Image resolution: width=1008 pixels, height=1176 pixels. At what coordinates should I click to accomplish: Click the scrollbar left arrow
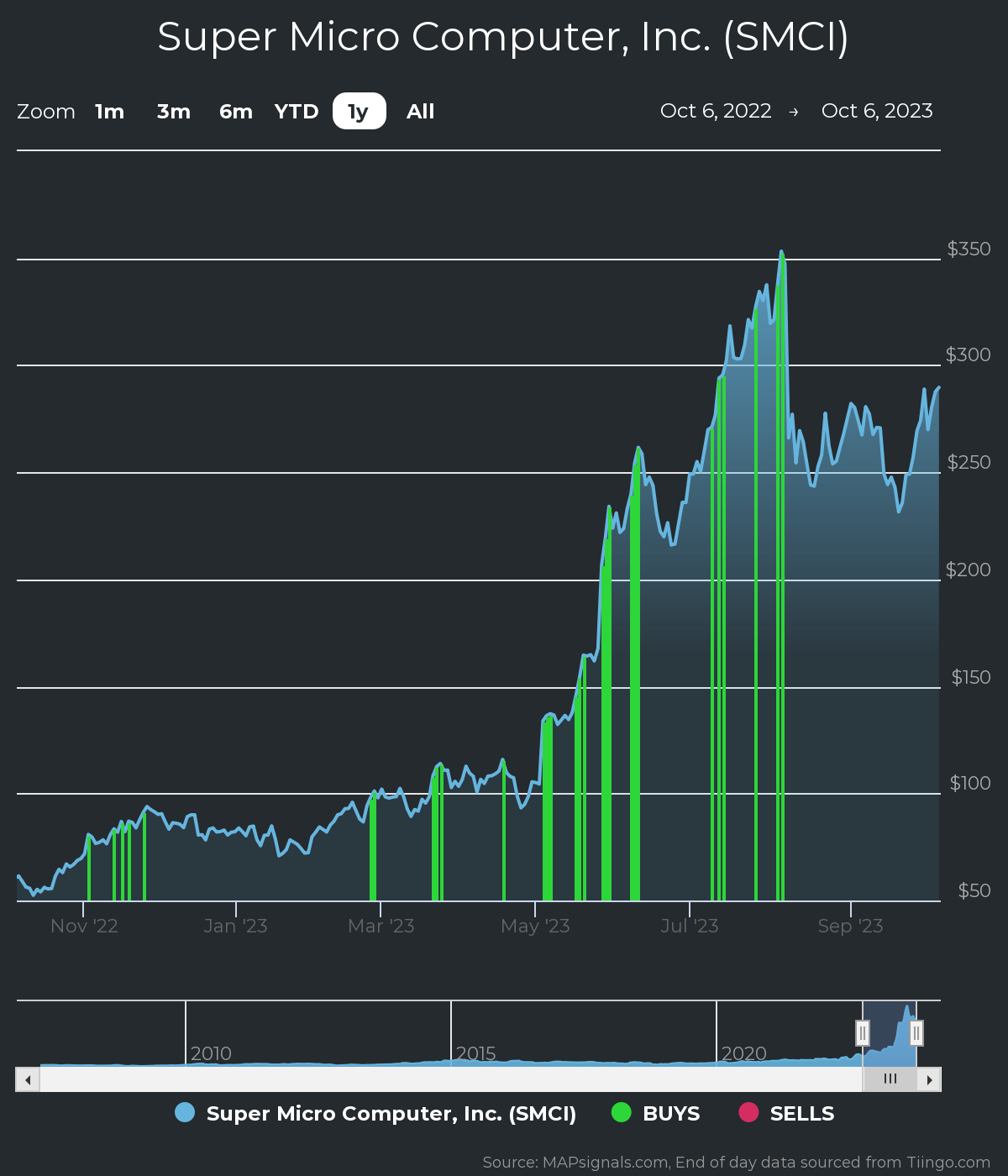(x=28, y=1079)
